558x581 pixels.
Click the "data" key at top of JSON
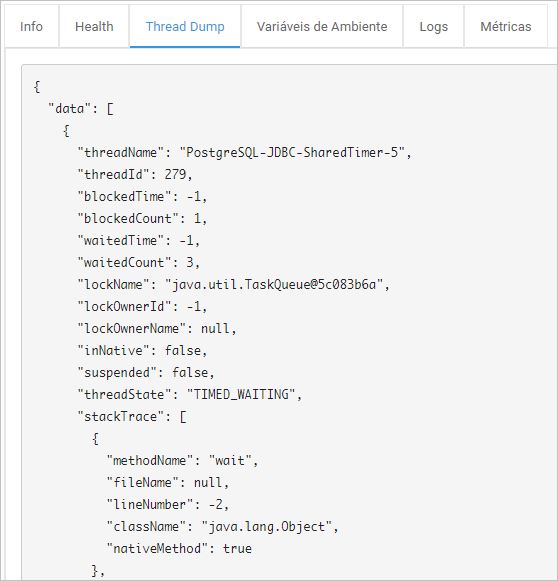[x=70, y=109]
